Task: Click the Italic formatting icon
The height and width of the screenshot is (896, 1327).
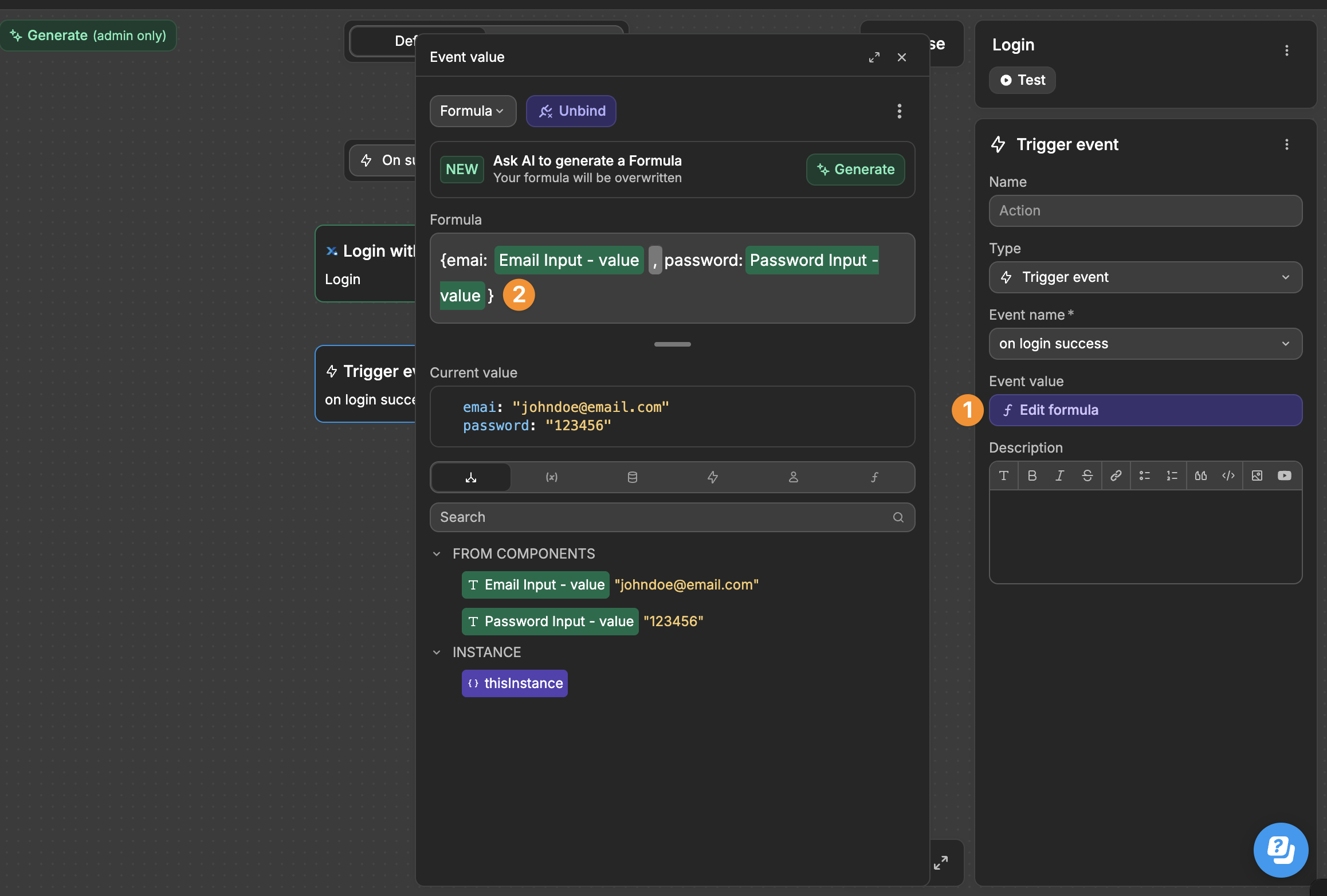Action: pyautogui.click(x=1059, y=475)
